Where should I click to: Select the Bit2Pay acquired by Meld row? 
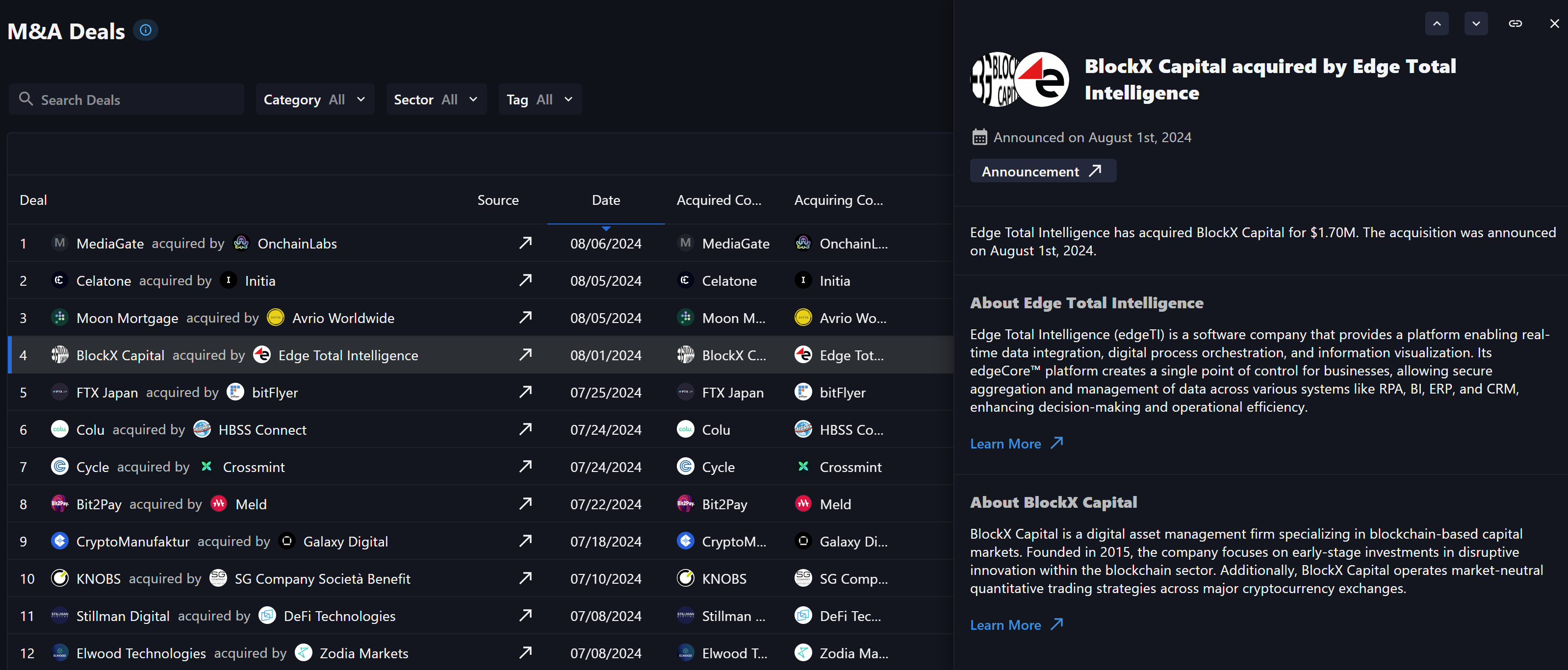[x=480, y=503]
